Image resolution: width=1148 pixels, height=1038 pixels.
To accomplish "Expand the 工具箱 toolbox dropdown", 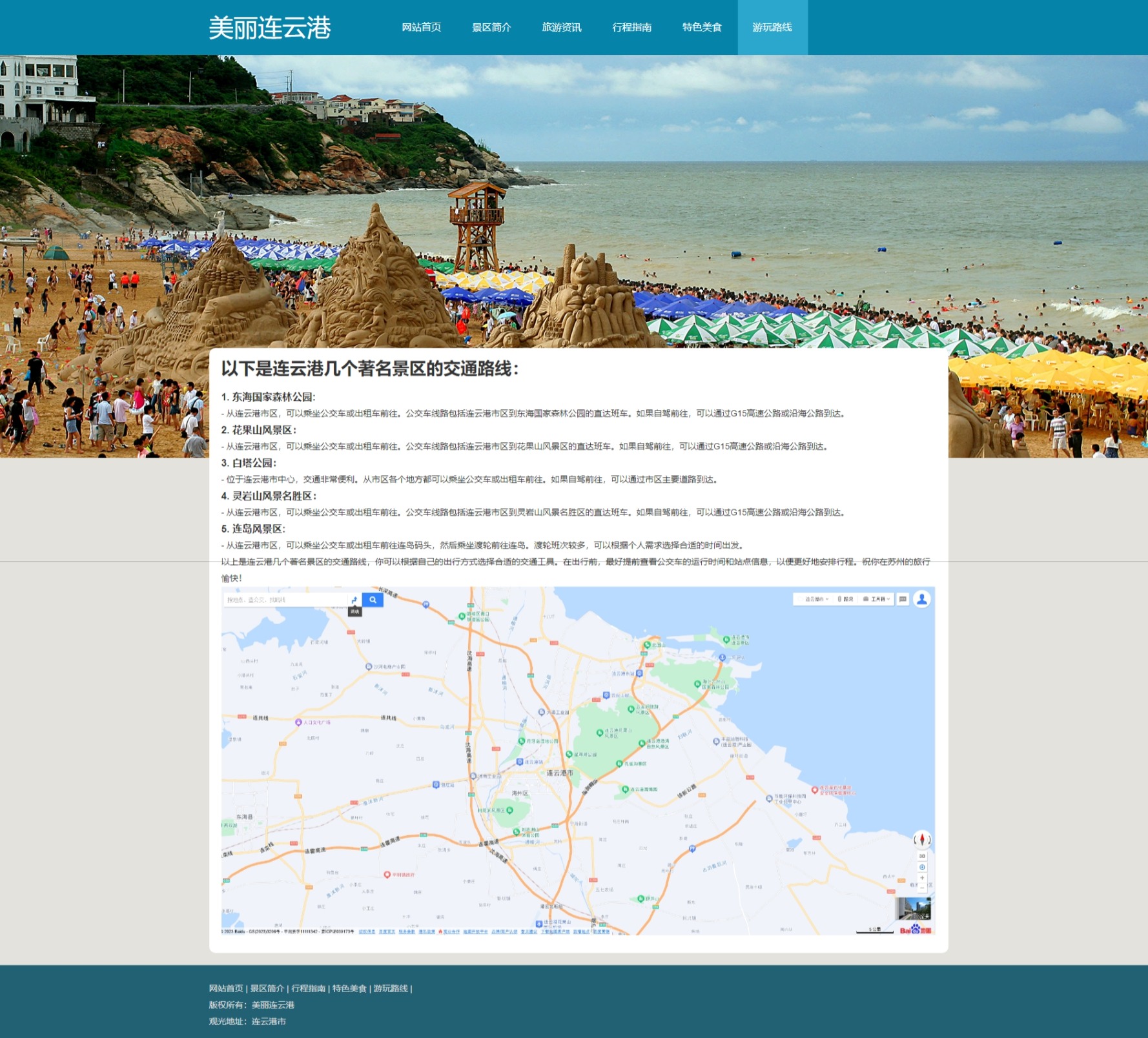I will pyautogui.click(x=877, y=599).
